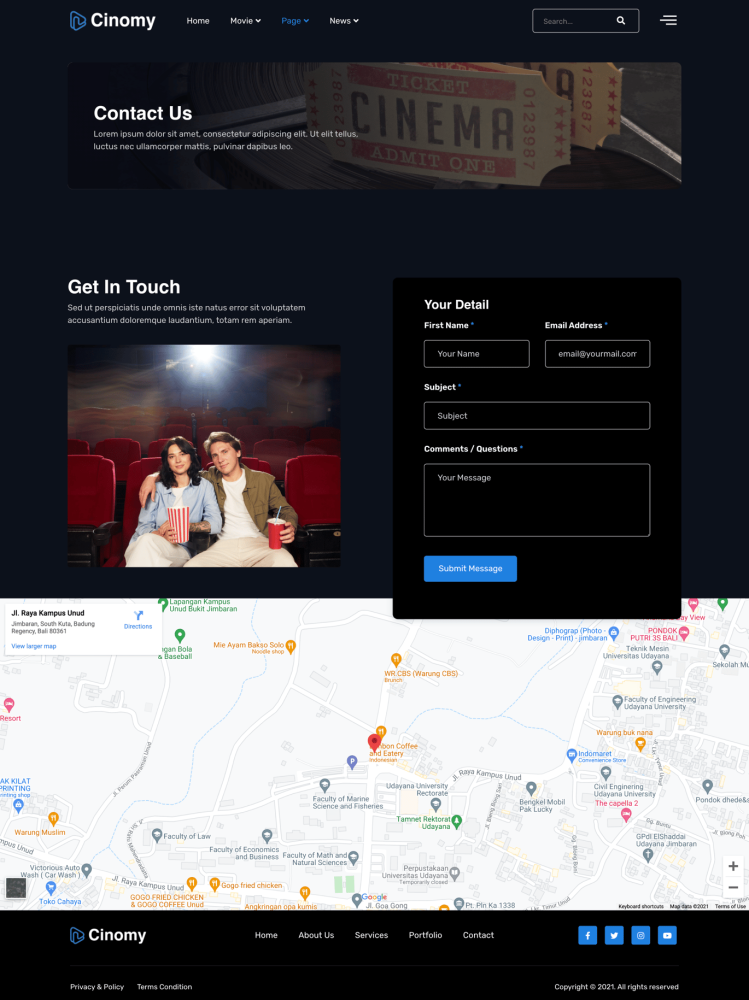Open the Twitter social icon
This screenshot has width=749, height=1000.
click(614, 935)
